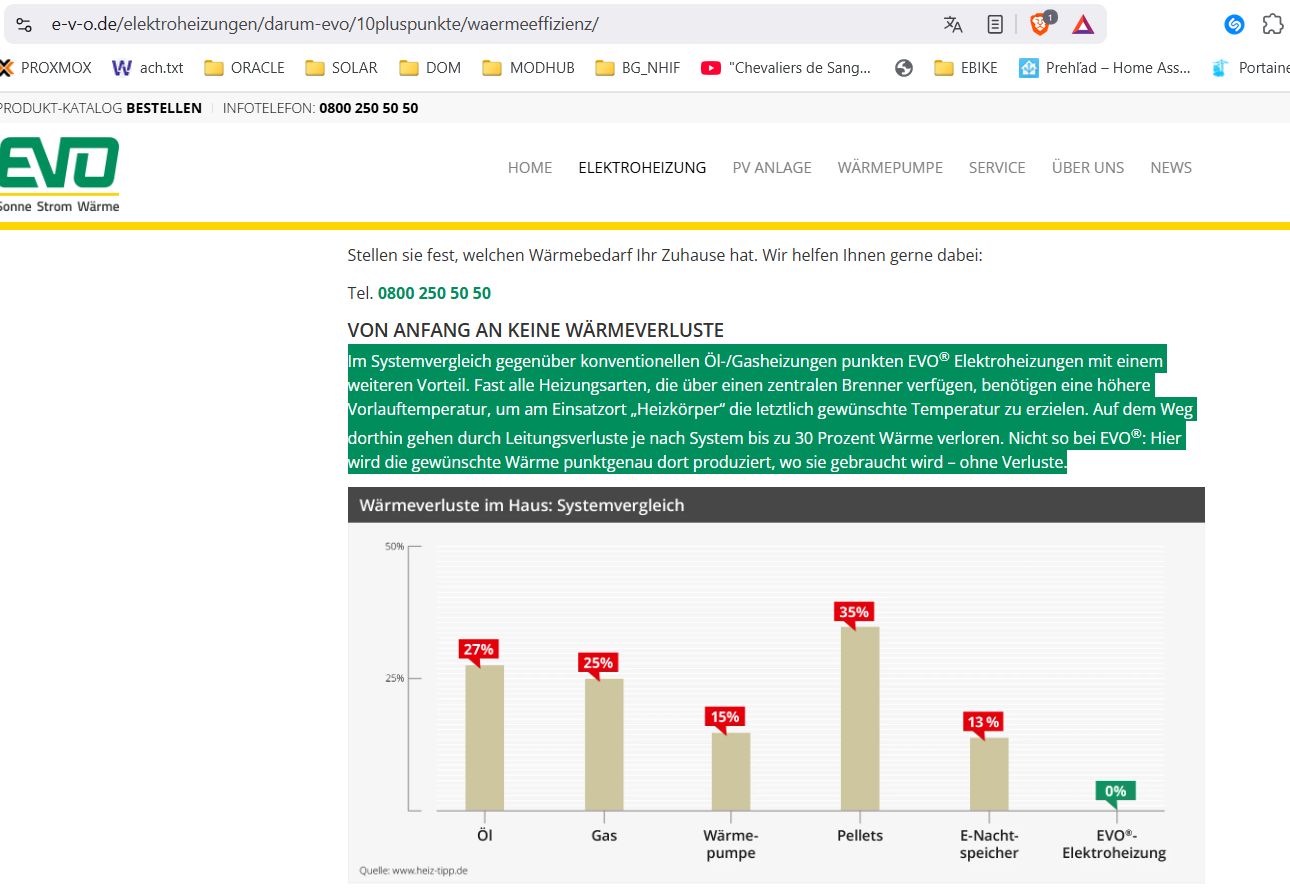Screen dimensions: 1290x892
Task: Open the PV ANLAGE menu item
Action: [x=772, y=168]
